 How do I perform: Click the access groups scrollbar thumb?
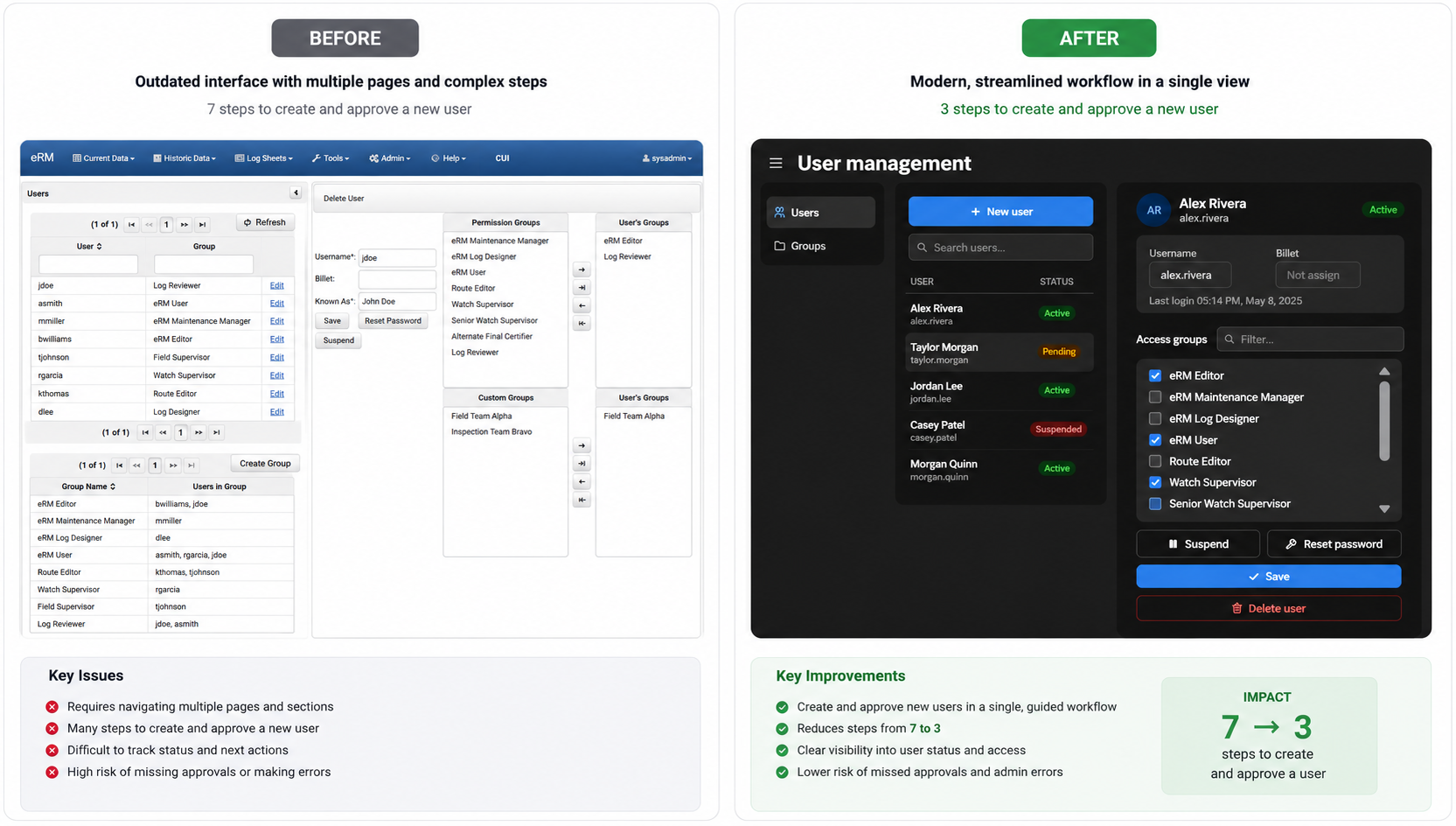[1384, 421]
